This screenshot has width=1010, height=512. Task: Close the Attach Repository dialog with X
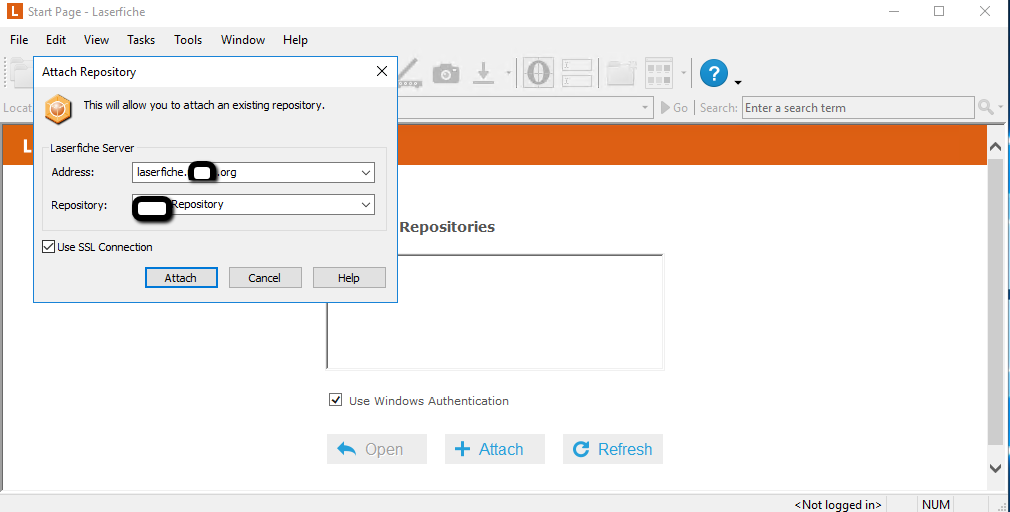click(382, 71)
